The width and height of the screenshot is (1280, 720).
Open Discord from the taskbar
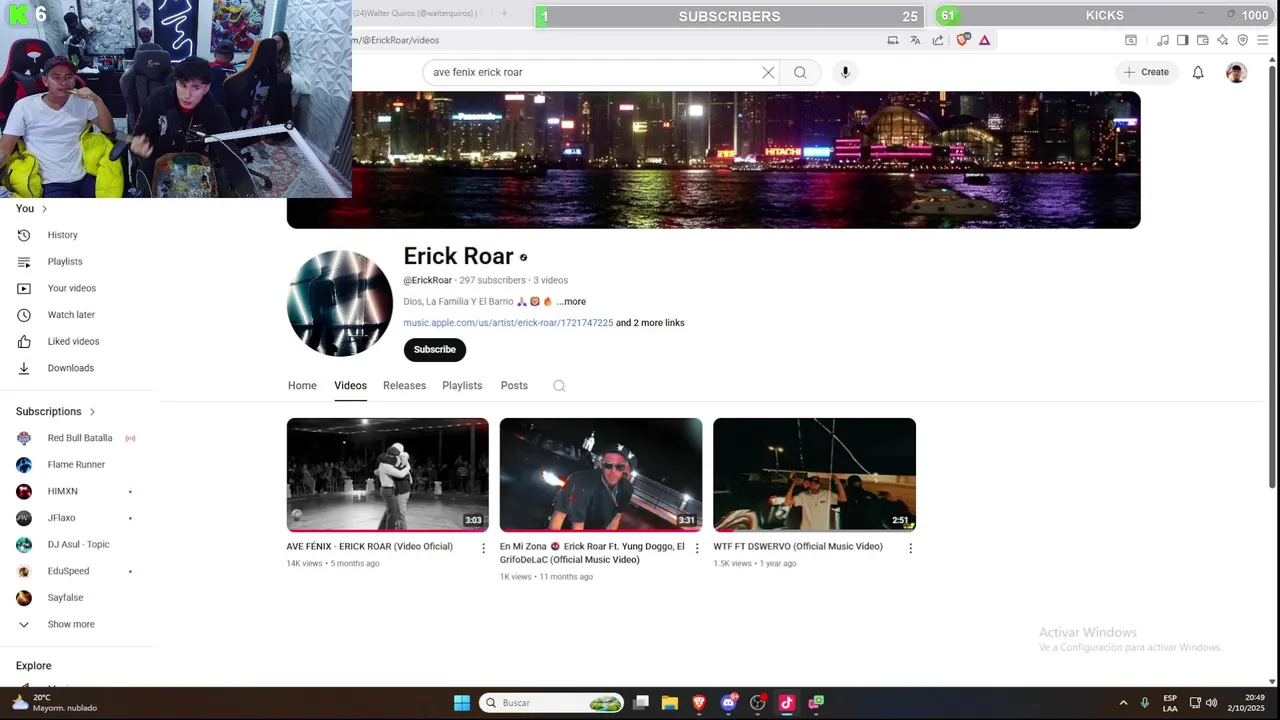pos(729,703)
